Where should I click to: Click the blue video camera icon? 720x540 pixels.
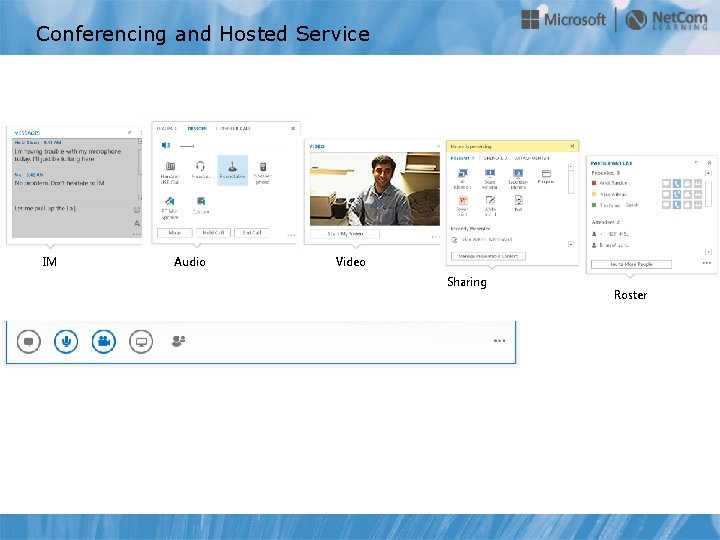104,342
